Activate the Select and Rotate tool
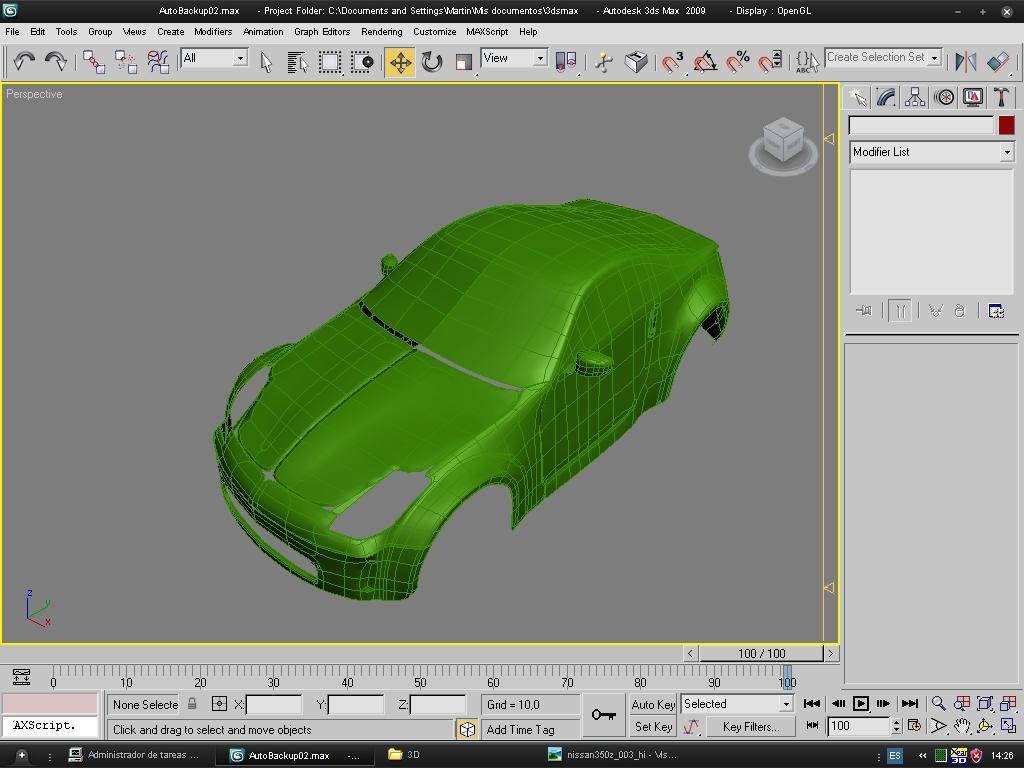 pyautogui.click(x=432, y=62)
